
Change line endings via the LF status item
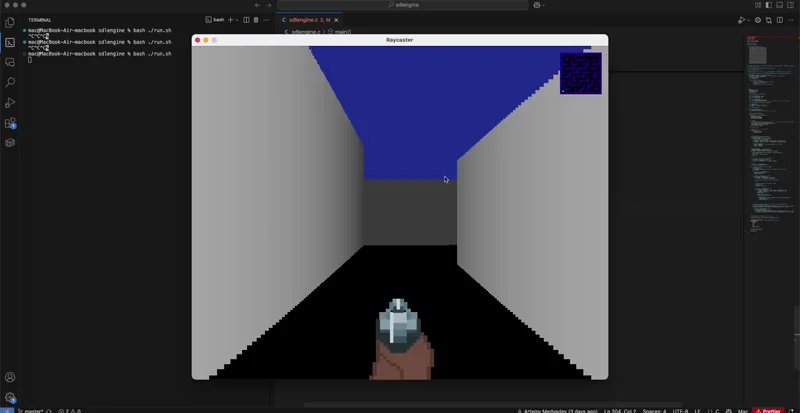697,410
